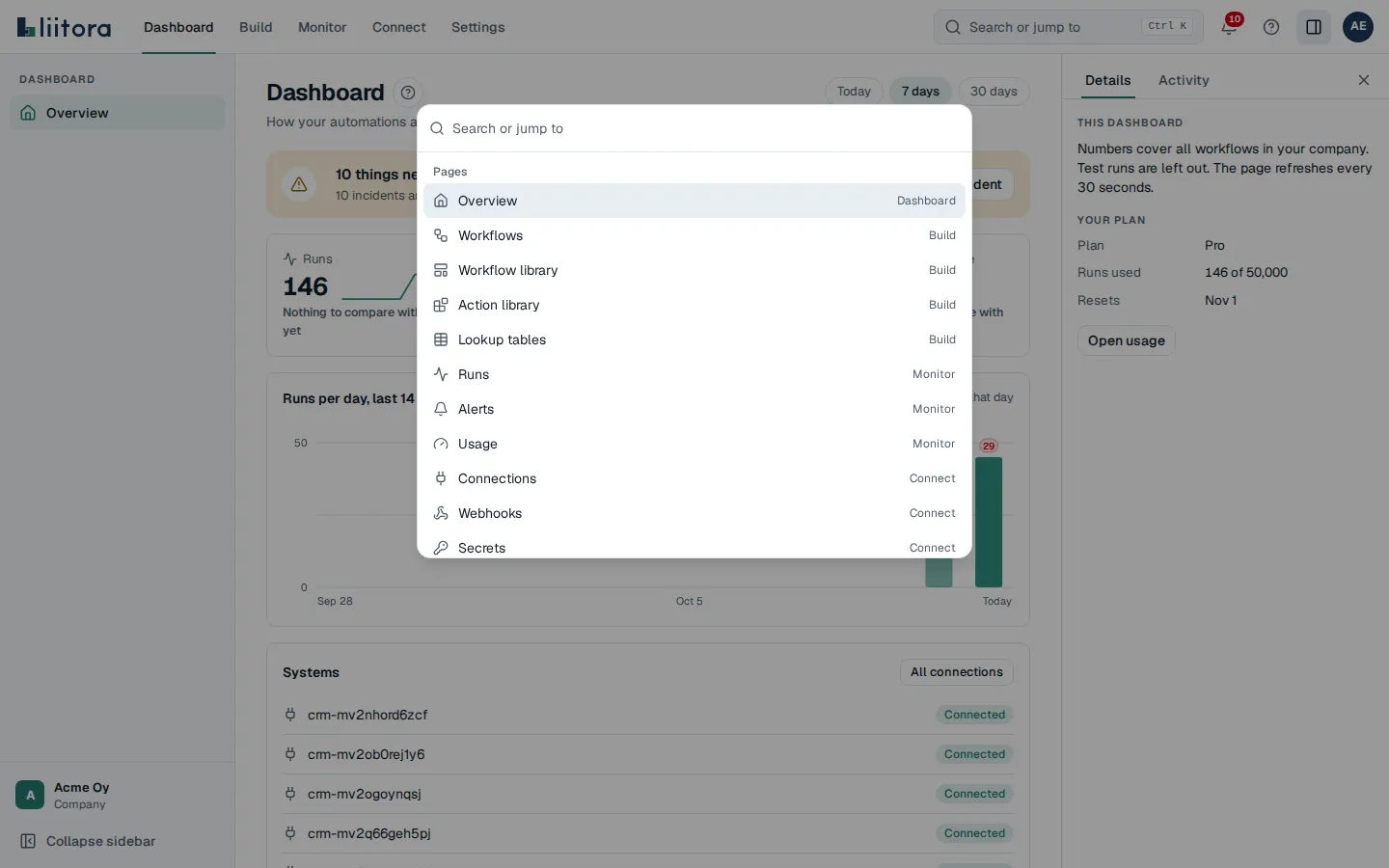The height and width of the screenshot is (868, 1389).
Task: Click the Webhooks icon in palette
Action: (x=441, y=513)
